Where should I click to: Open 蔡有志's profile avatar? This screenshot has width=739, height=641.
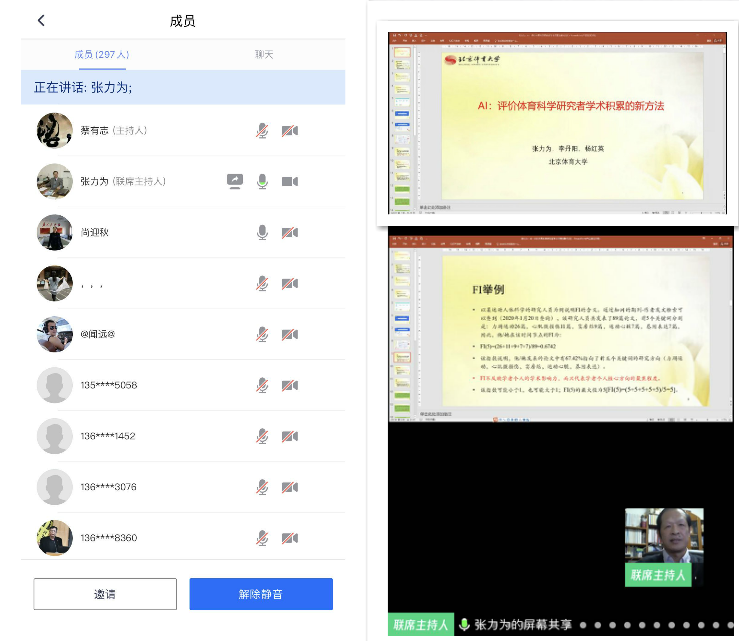[55, 130]
